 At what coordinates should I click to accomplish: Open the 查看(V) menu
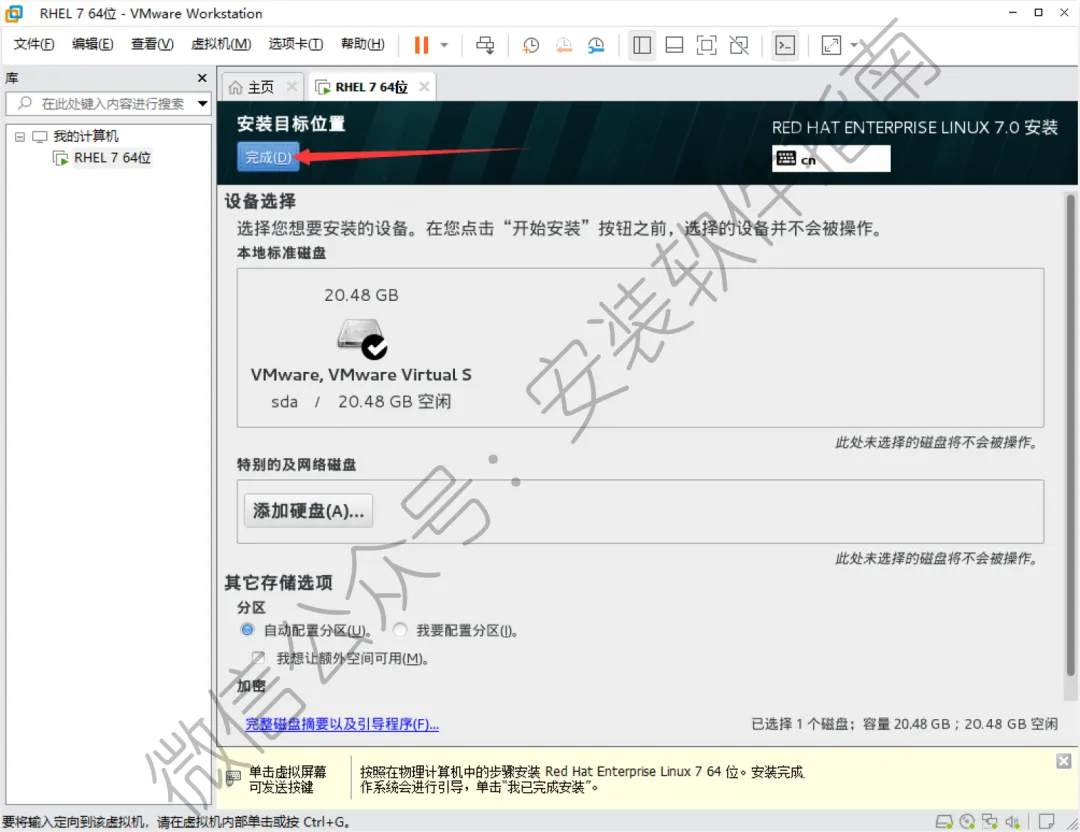tap(152, 44)
